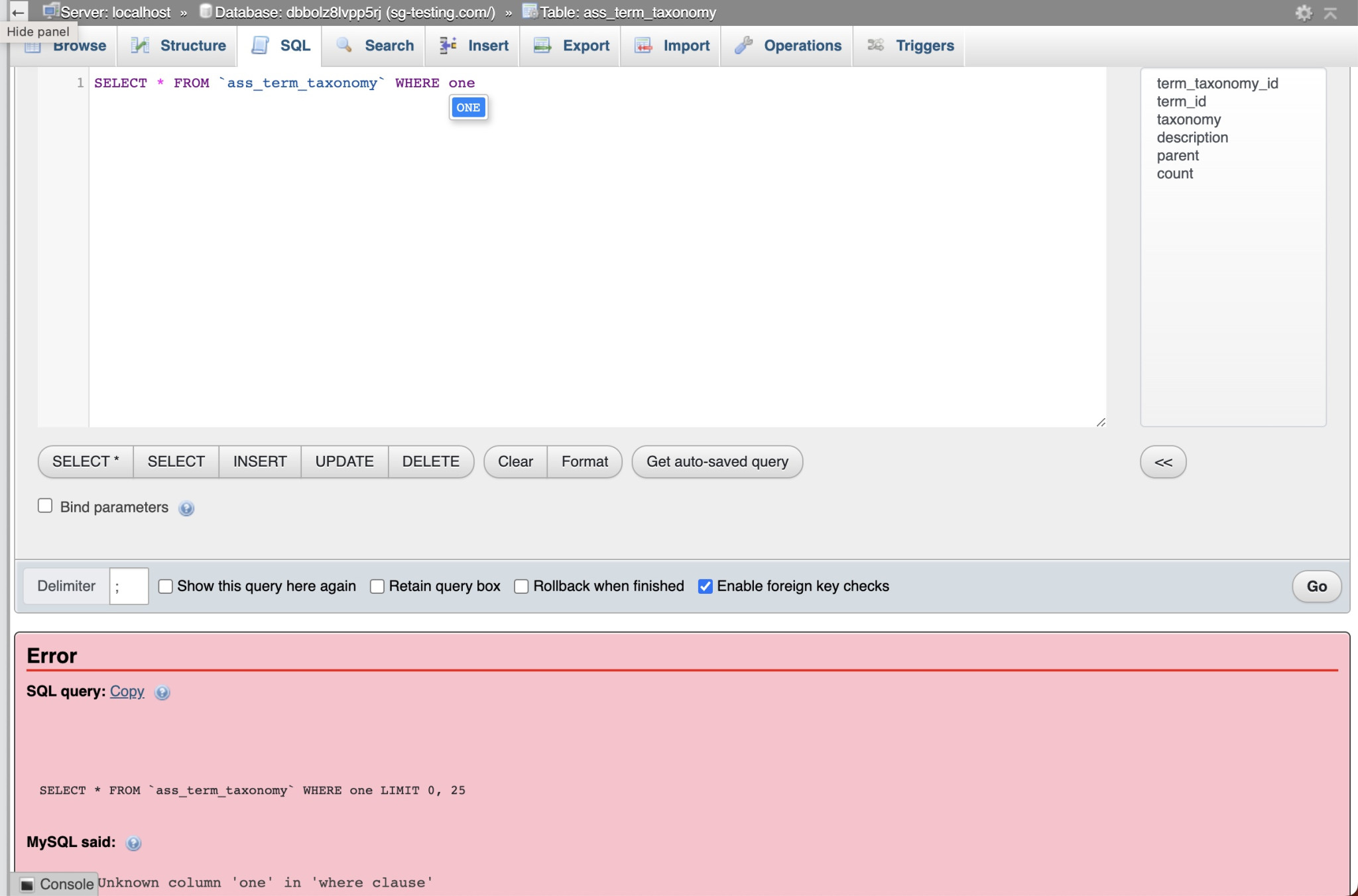Check Retain query box option
The height and width of the screenshot is (896, 1358).
pos(377,587)
